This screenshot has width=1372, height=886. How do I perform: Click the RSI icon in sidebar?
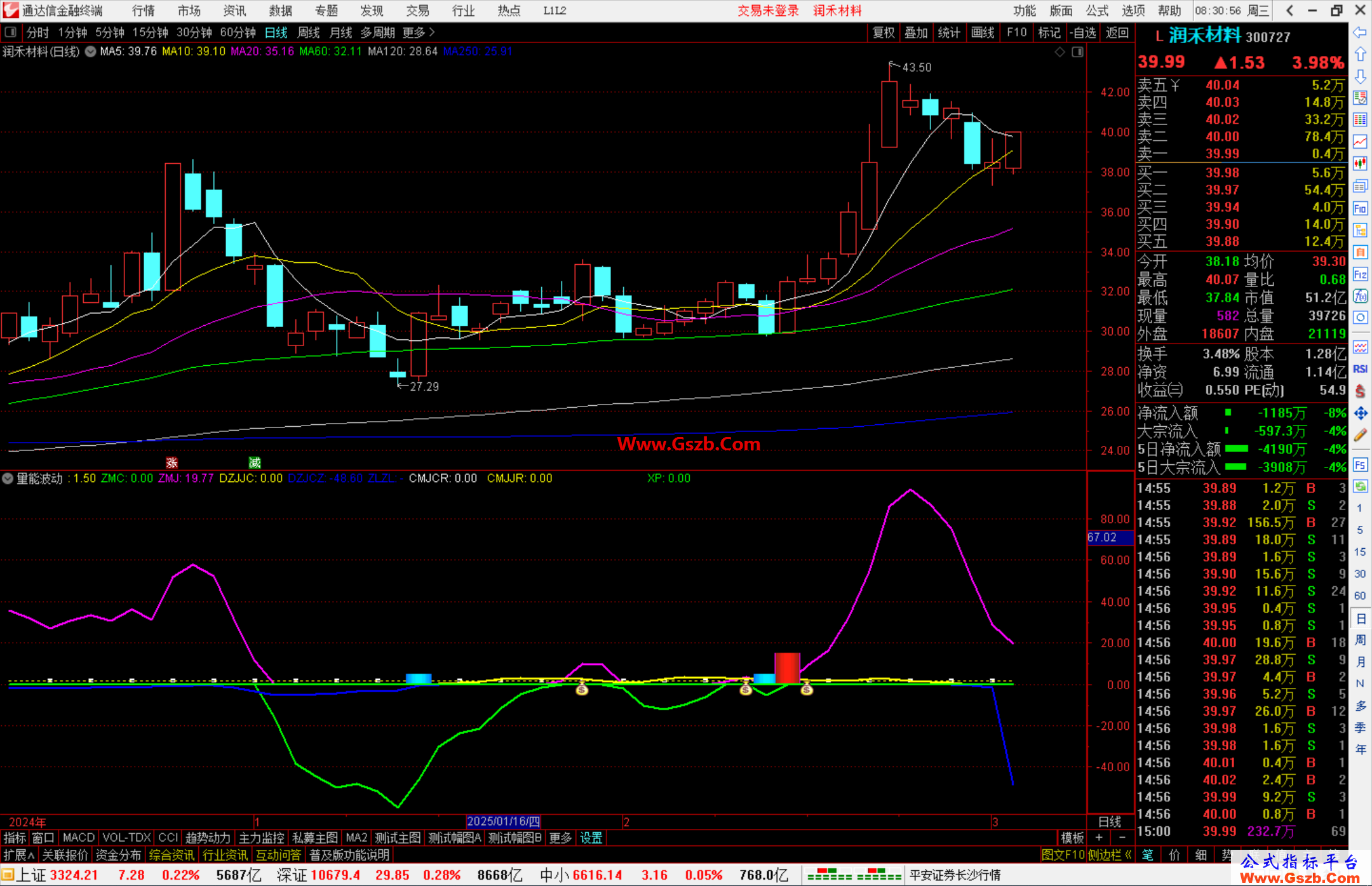tap(1360, 369)
